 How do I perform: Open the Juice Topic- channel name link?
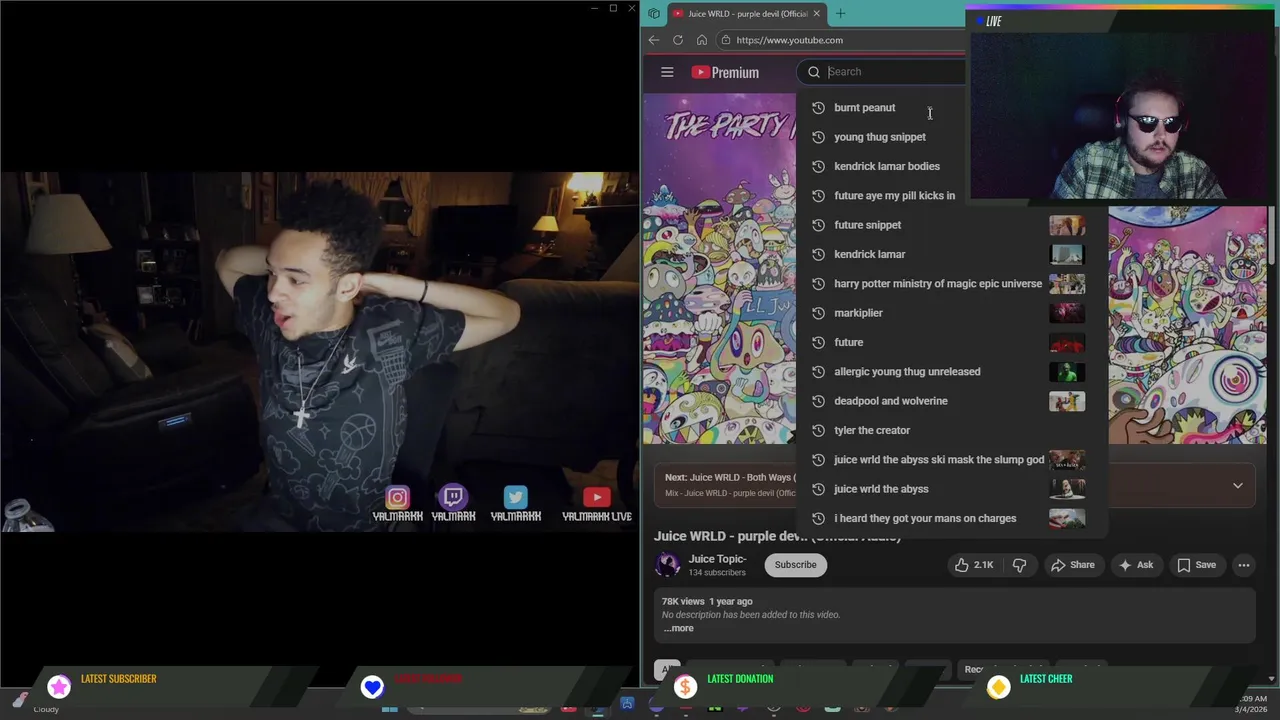[x=717, y=559]
